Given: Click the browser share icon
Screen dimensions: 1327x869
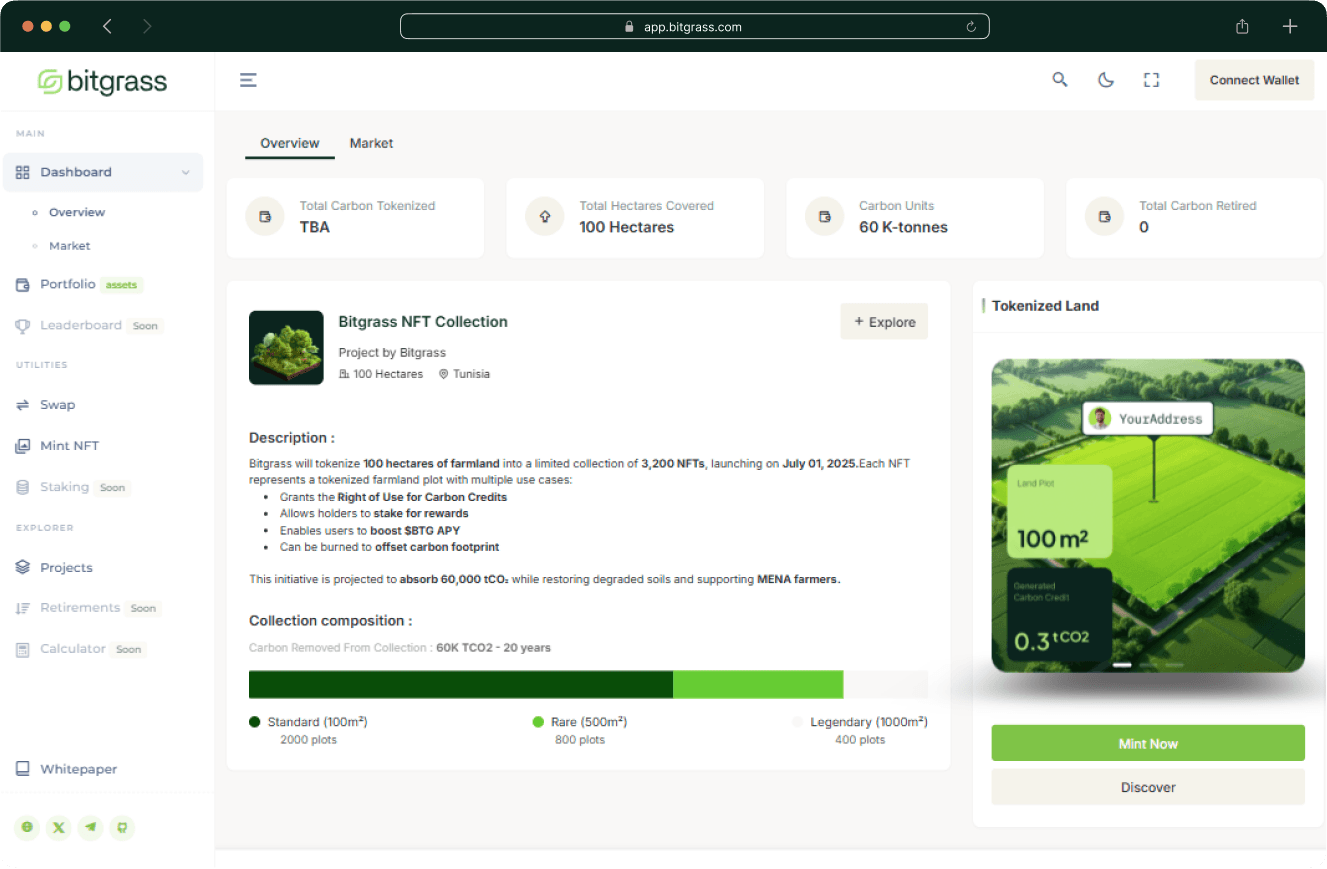Looking at the screenshot, I should [1242, 27].
